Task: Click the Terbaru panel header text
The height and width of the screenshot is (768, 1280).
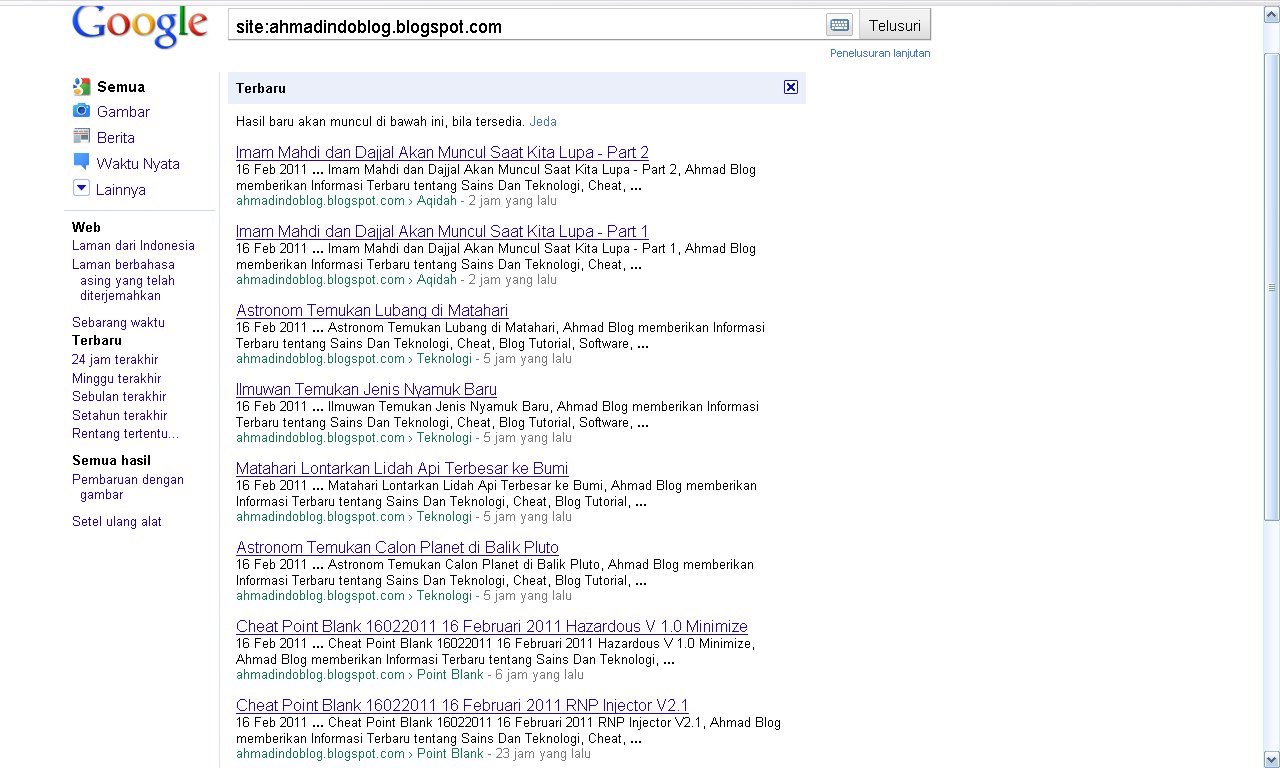Action: point(261,88)
